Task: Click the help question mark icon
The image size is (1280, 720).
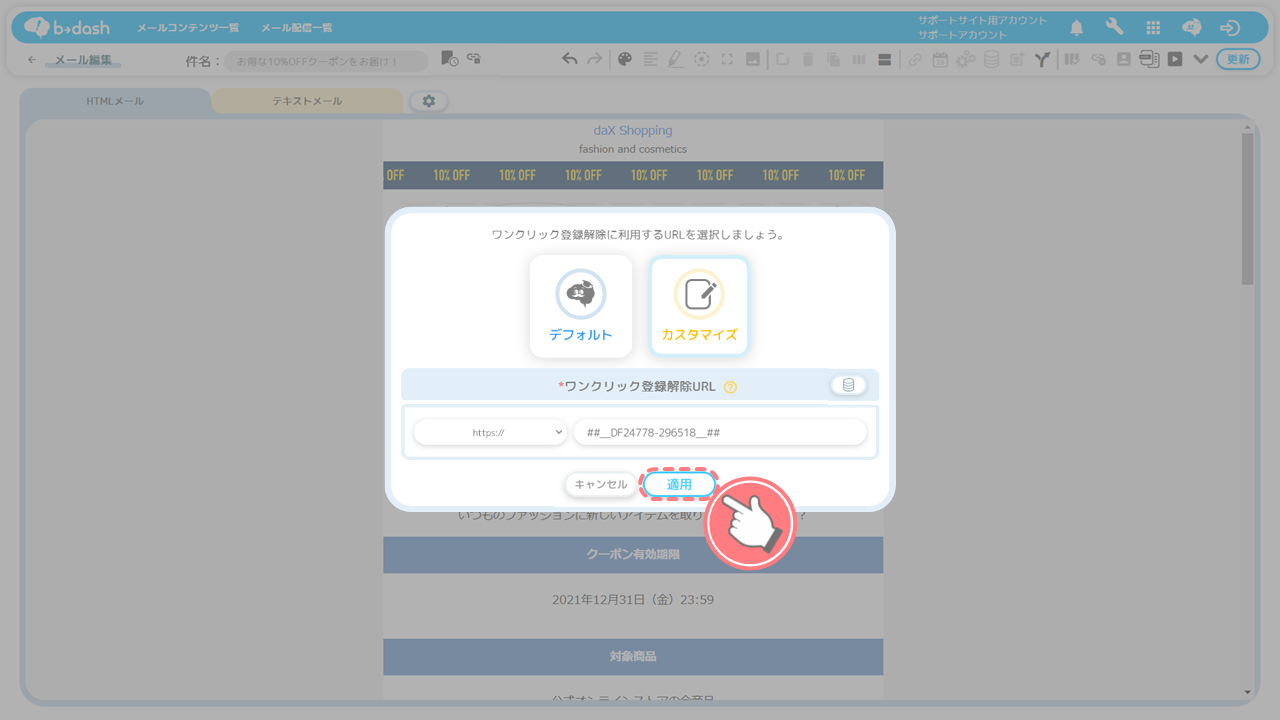Action: [x=730, y=387]
